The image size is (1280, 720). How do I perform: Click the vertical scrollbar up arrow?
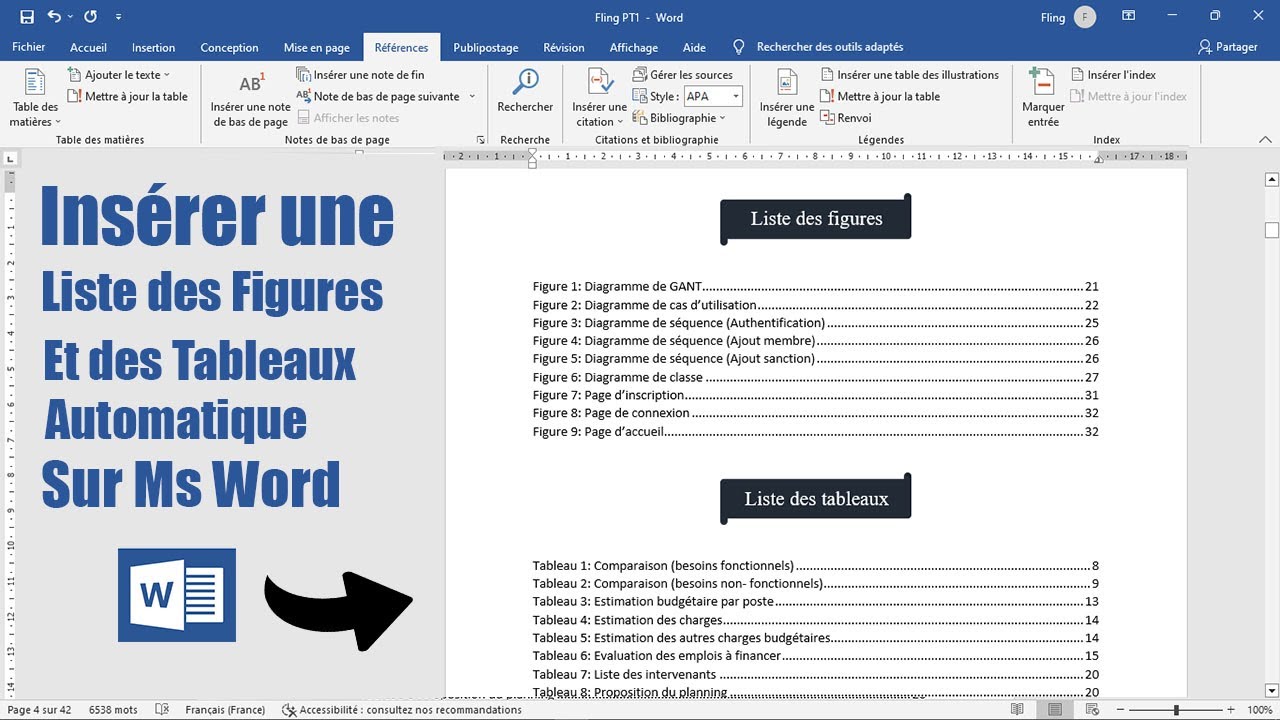tap(1272, 180)
